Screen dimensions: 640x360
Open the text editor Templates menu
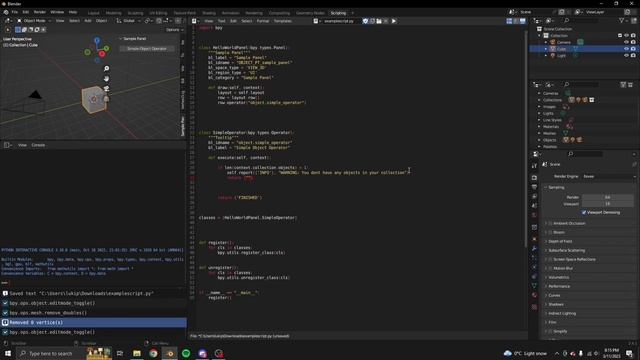(x=282, y=21)
